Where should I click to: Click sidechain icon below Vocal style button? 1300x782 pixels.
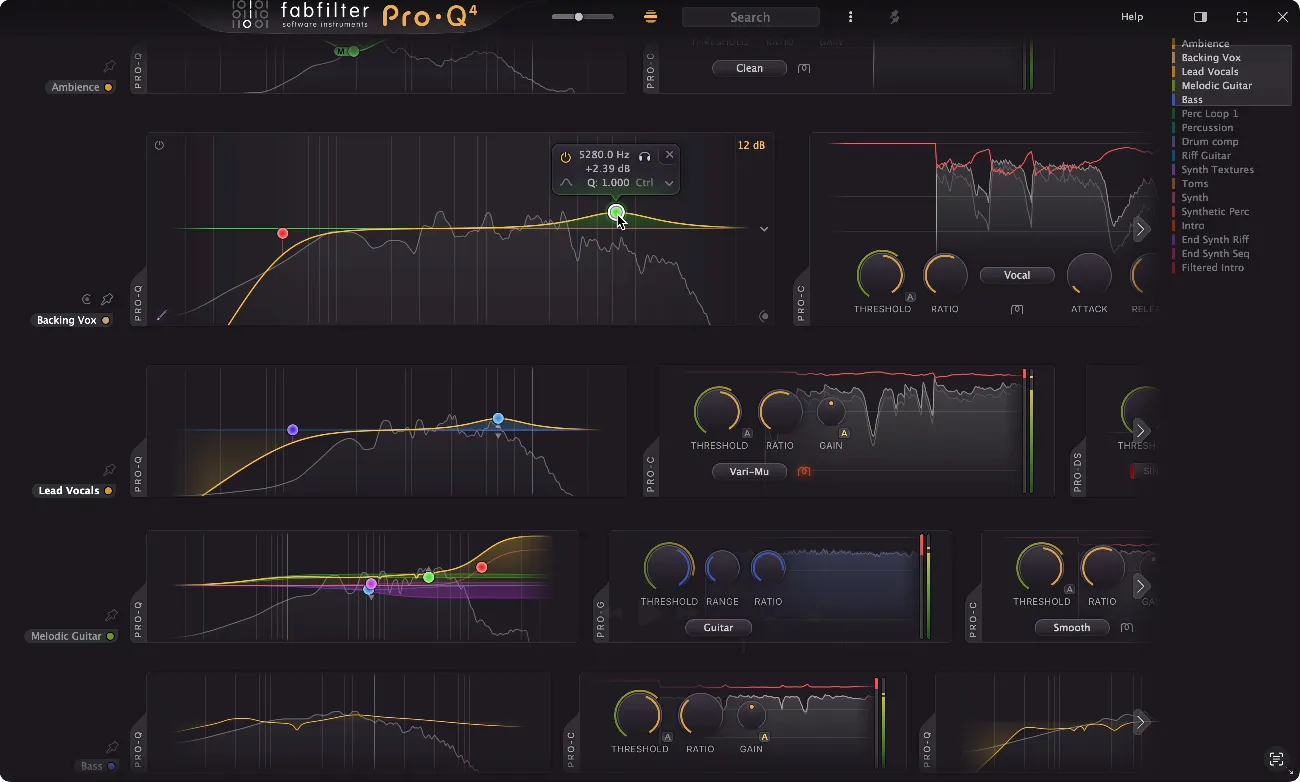[1017, 309]
